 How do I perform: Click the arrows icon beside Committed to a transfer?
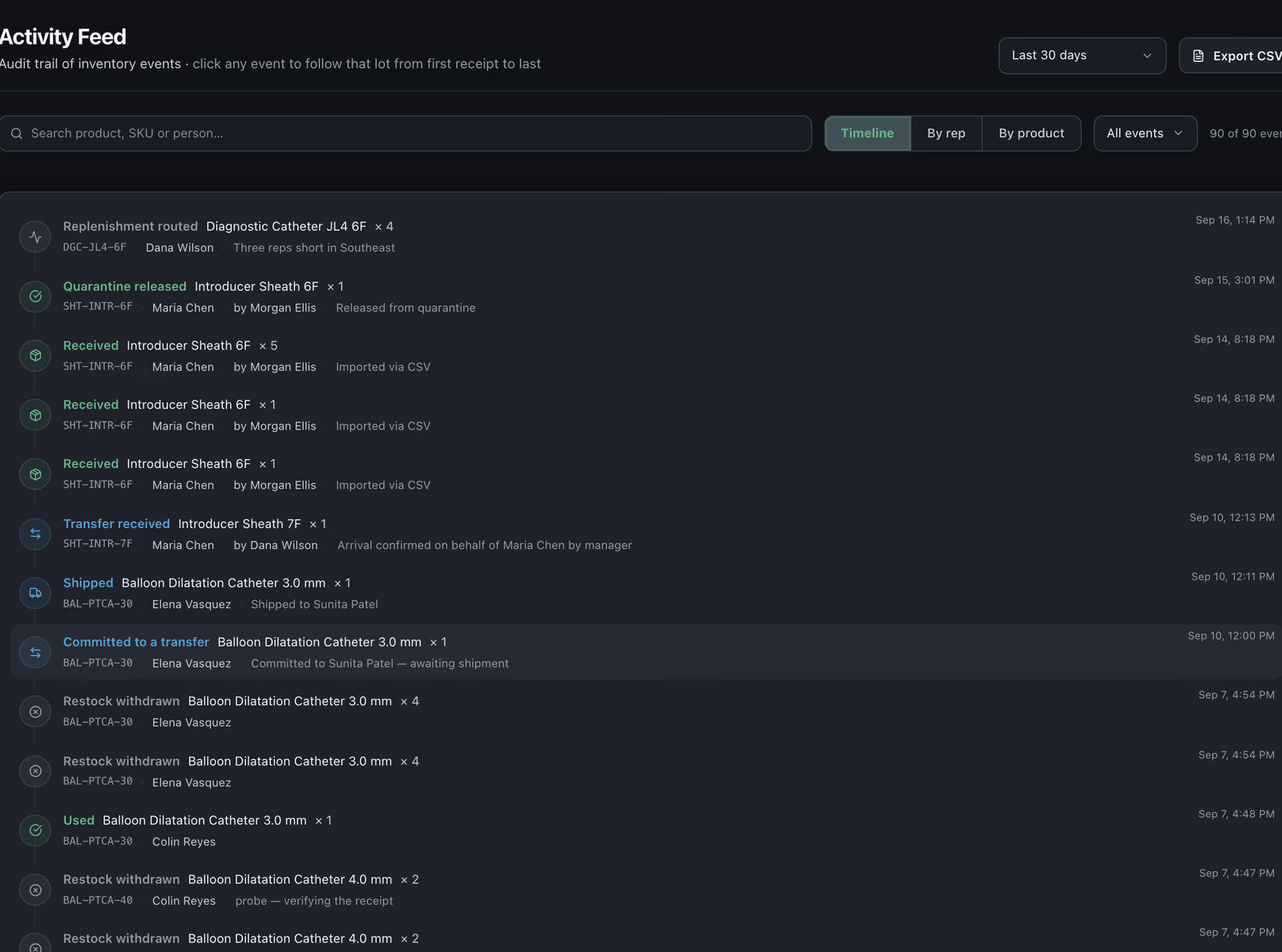[x=35, y=652]
